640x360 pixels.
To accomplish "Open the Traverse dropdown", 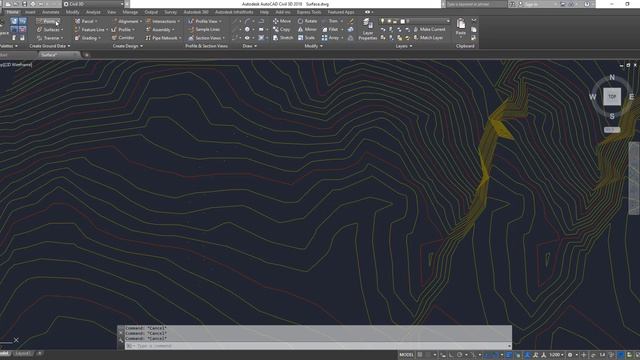I will coord(50,38).
